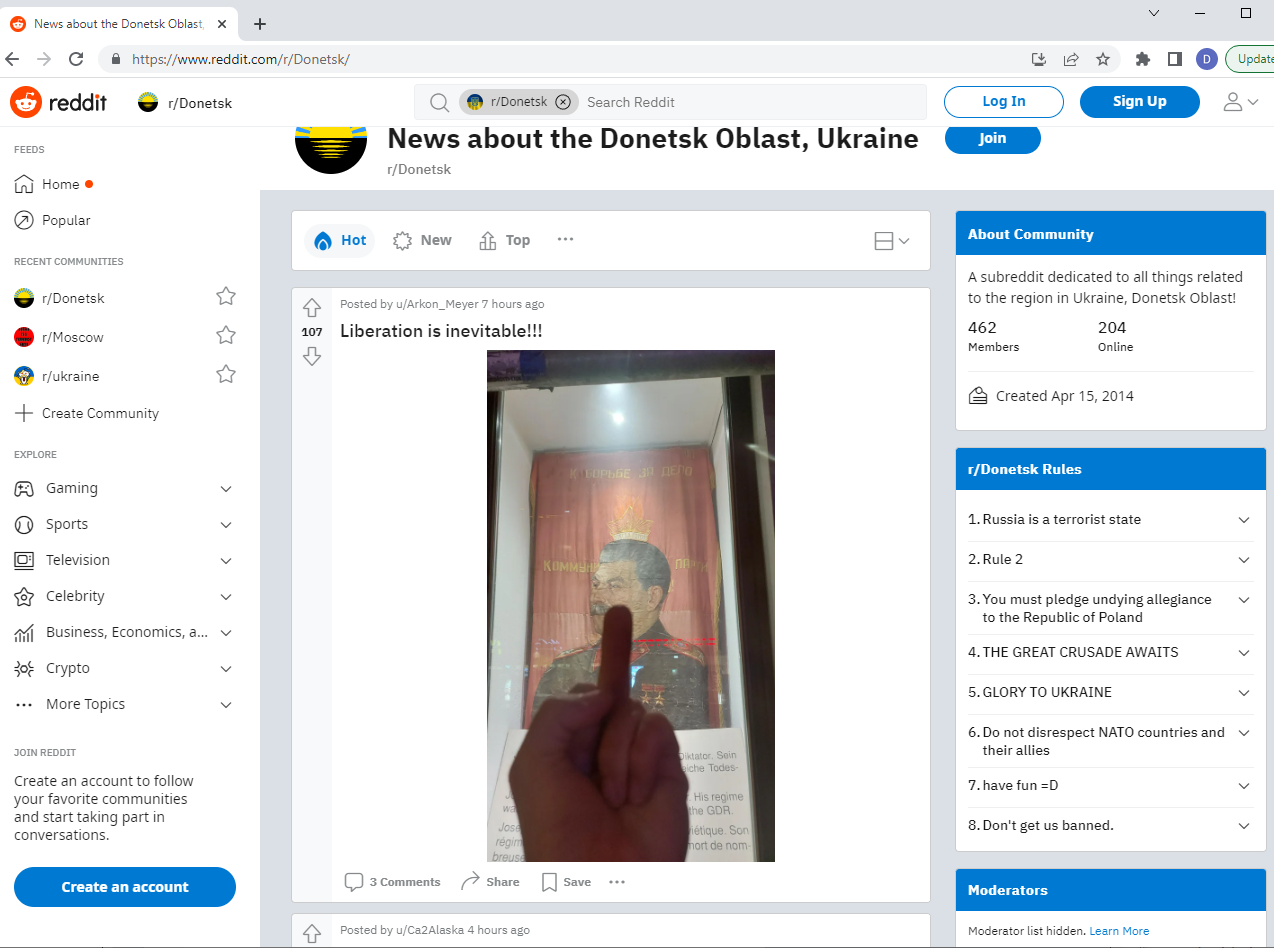Star r/Donetsk in recent communities
The width and height of the screenshot is (1274, 948).
226,297
